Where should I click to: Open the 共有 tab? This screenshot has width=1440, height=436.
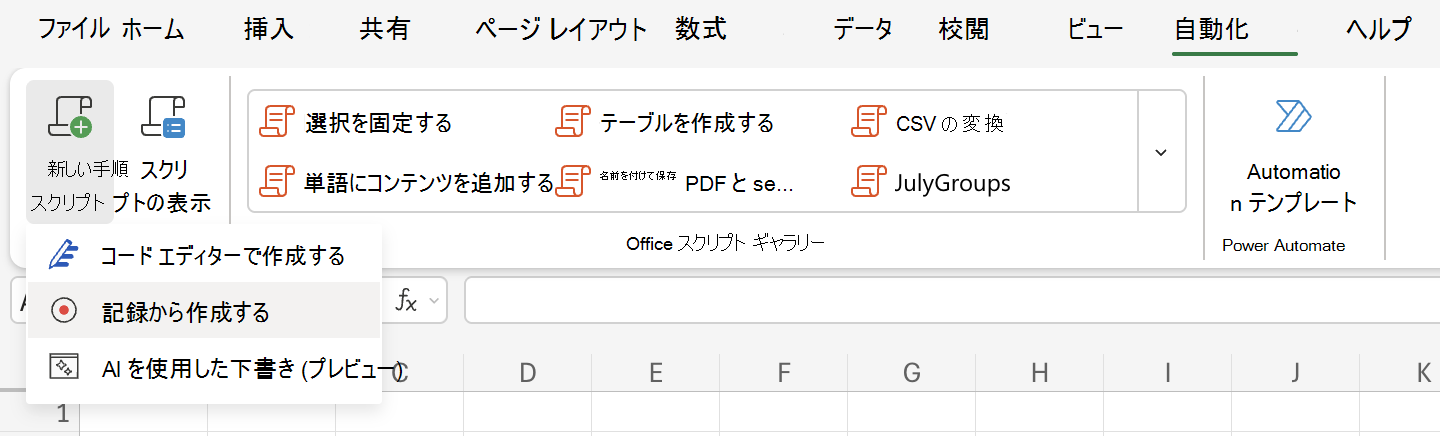point(384,29)
